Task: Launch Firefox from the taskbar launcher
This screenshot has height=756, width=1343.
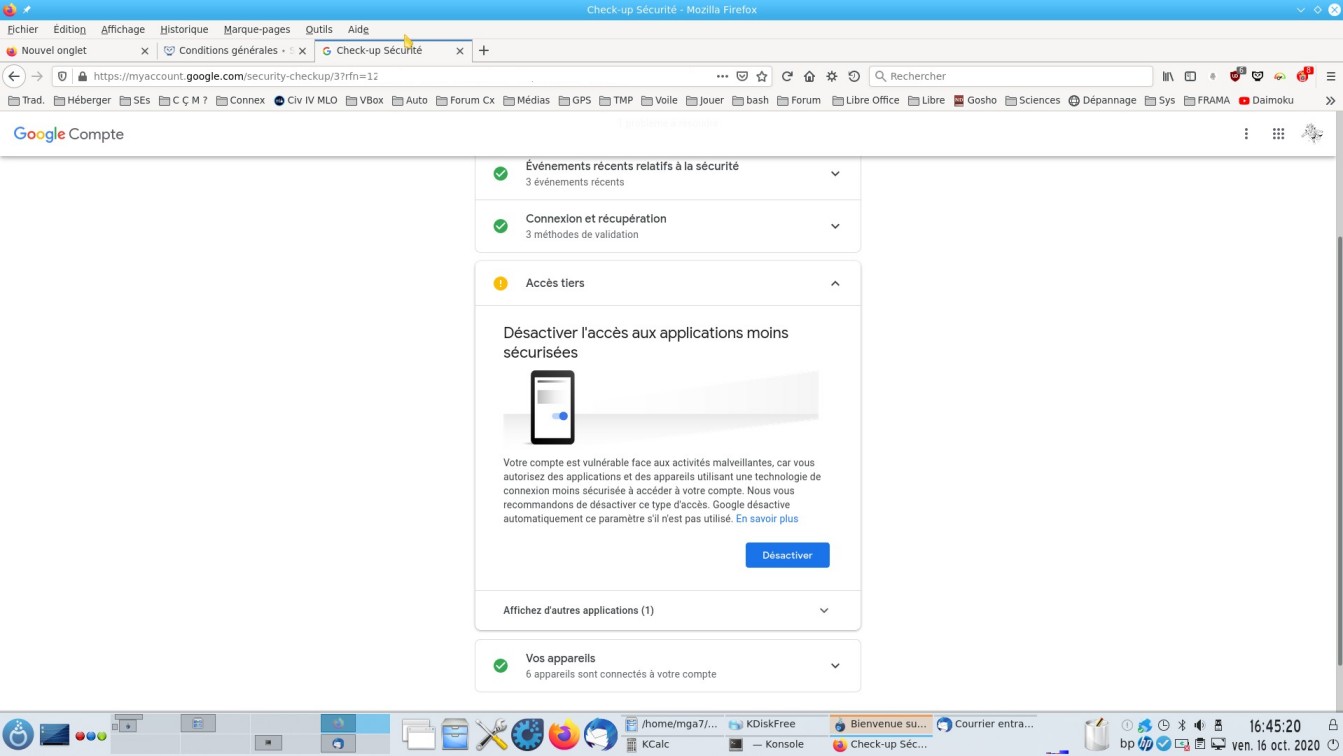Action: [x=564, y=735]
